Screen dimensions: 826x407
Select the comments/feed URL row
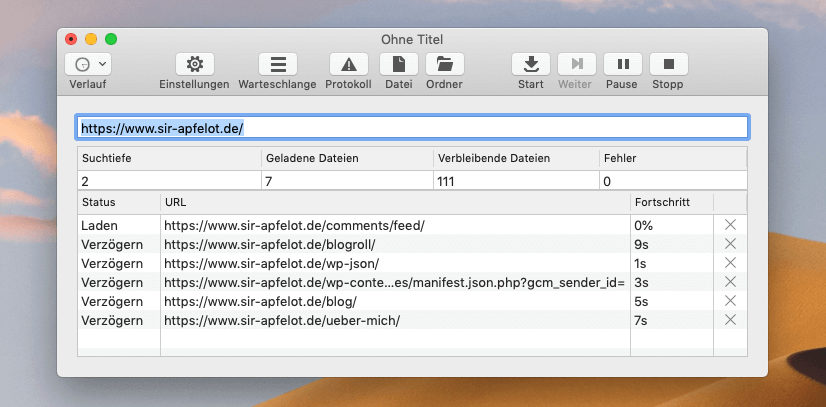[396, 225]
